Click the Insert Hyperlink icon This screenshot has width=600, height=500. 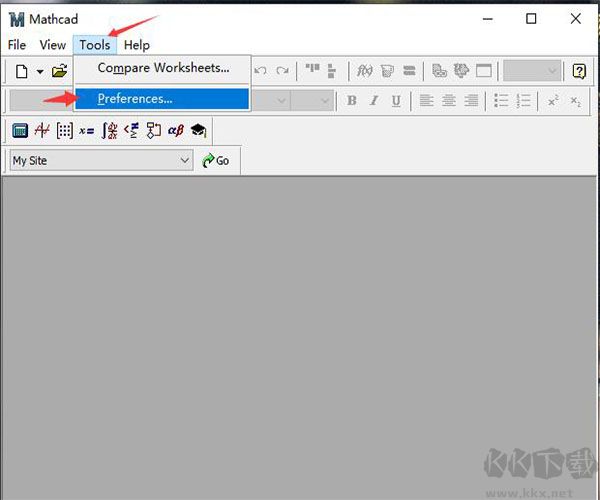[x=439, y=71]
